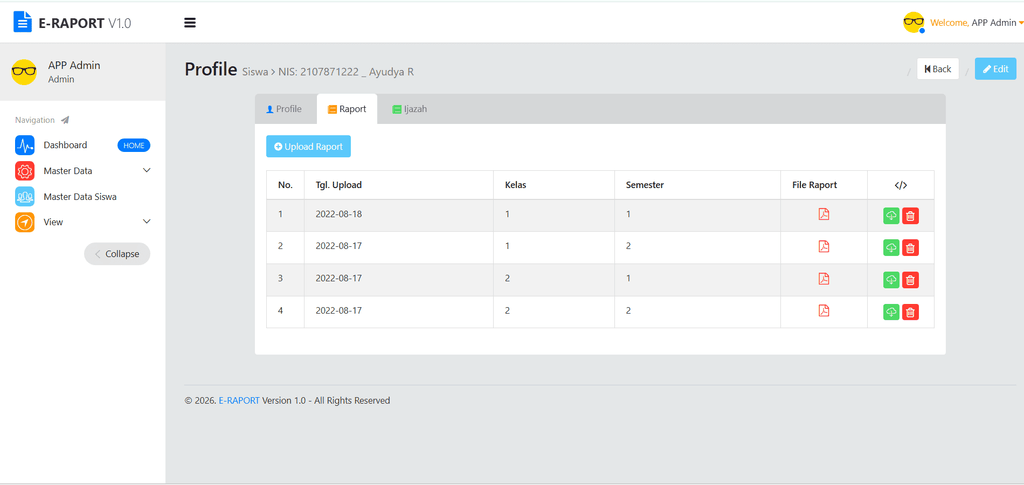Click the Dashboard pulse icon

(x=25, y=145)
